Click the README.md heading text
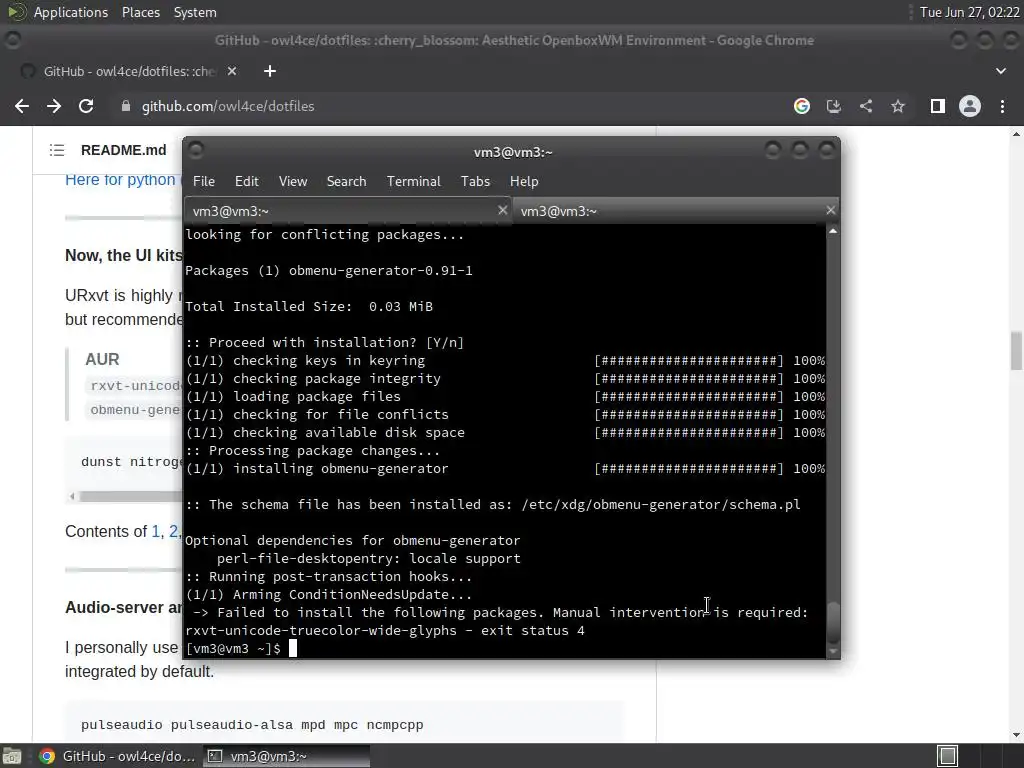This screenshot has height=768, width=1024. pyautogui.click(x=123, y=150)
